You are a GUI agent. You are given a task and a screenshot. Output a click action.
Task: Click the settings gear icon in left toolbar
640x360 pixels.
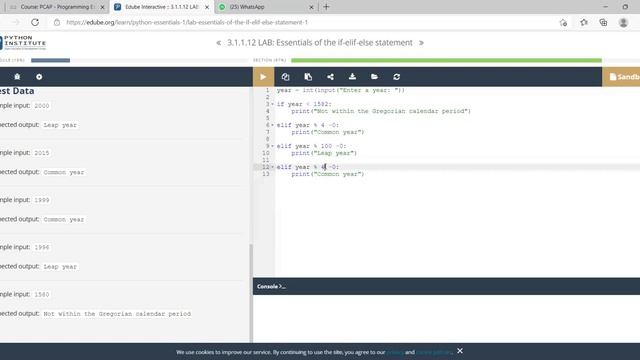point(39,77)
